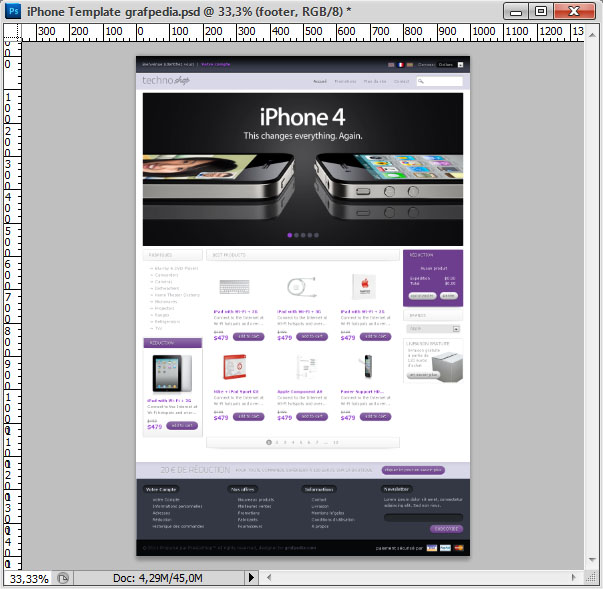Click add-to-cart button under cable product
This screenshot has width=603, height=589.
point(312,337)
